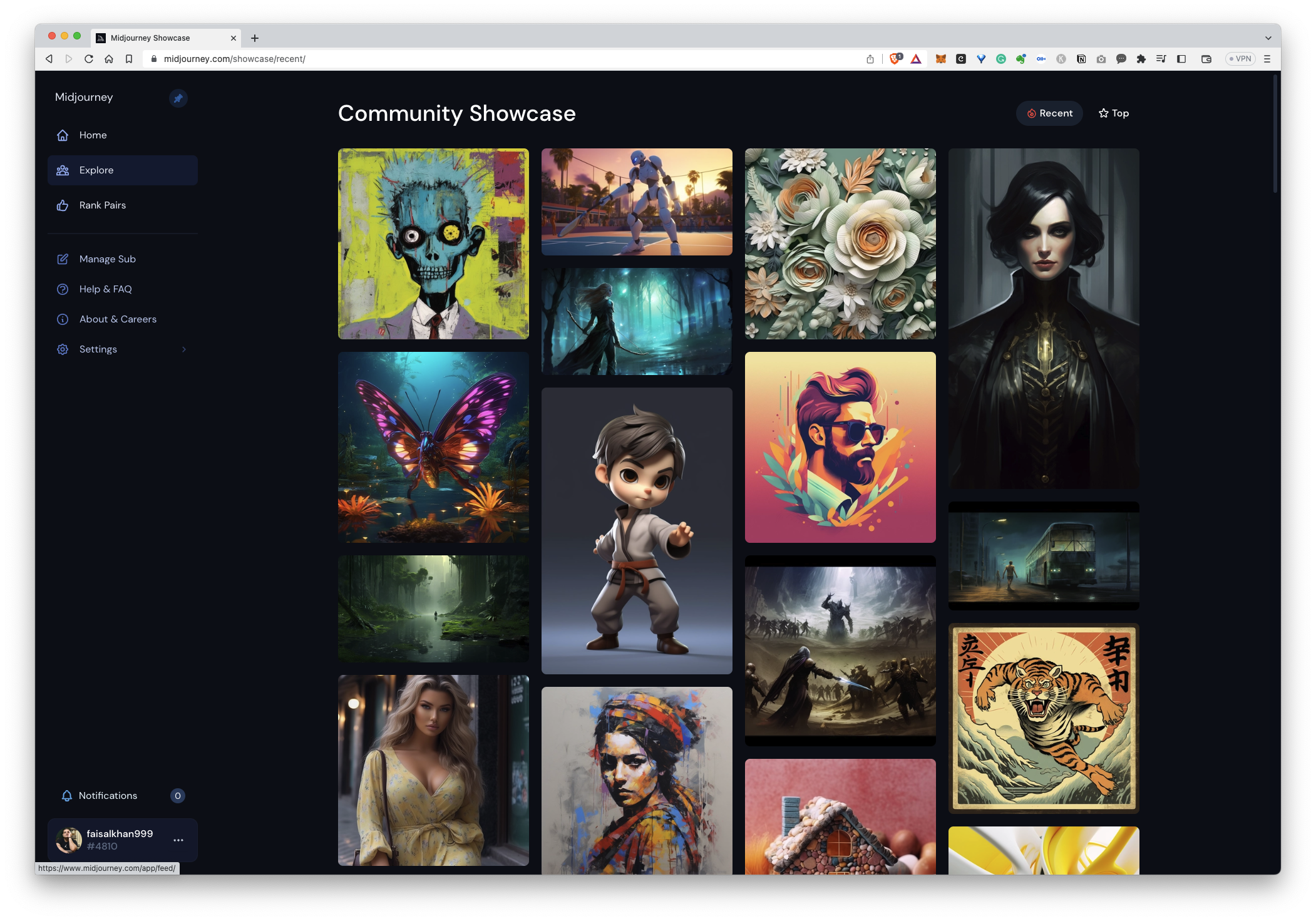This screenshot has width=1316, height=921.
Task: Click the Notifications bell icon
Action: point(67,796)
